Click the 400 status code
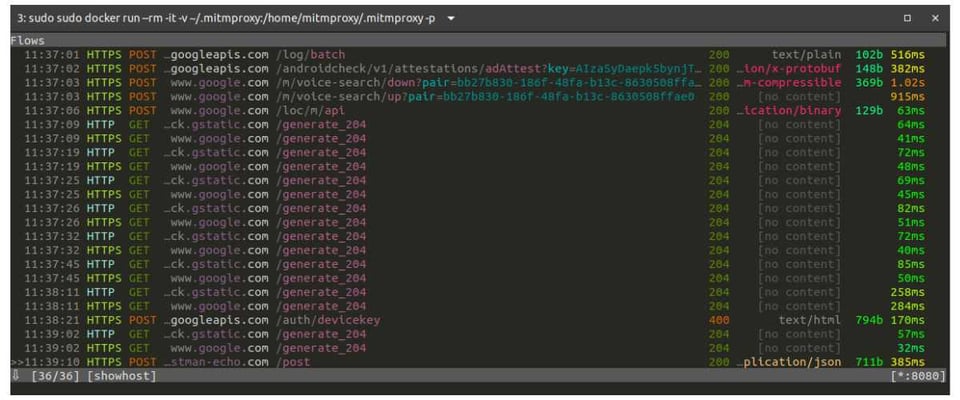 pyautogui.click(x=719, y=320)
